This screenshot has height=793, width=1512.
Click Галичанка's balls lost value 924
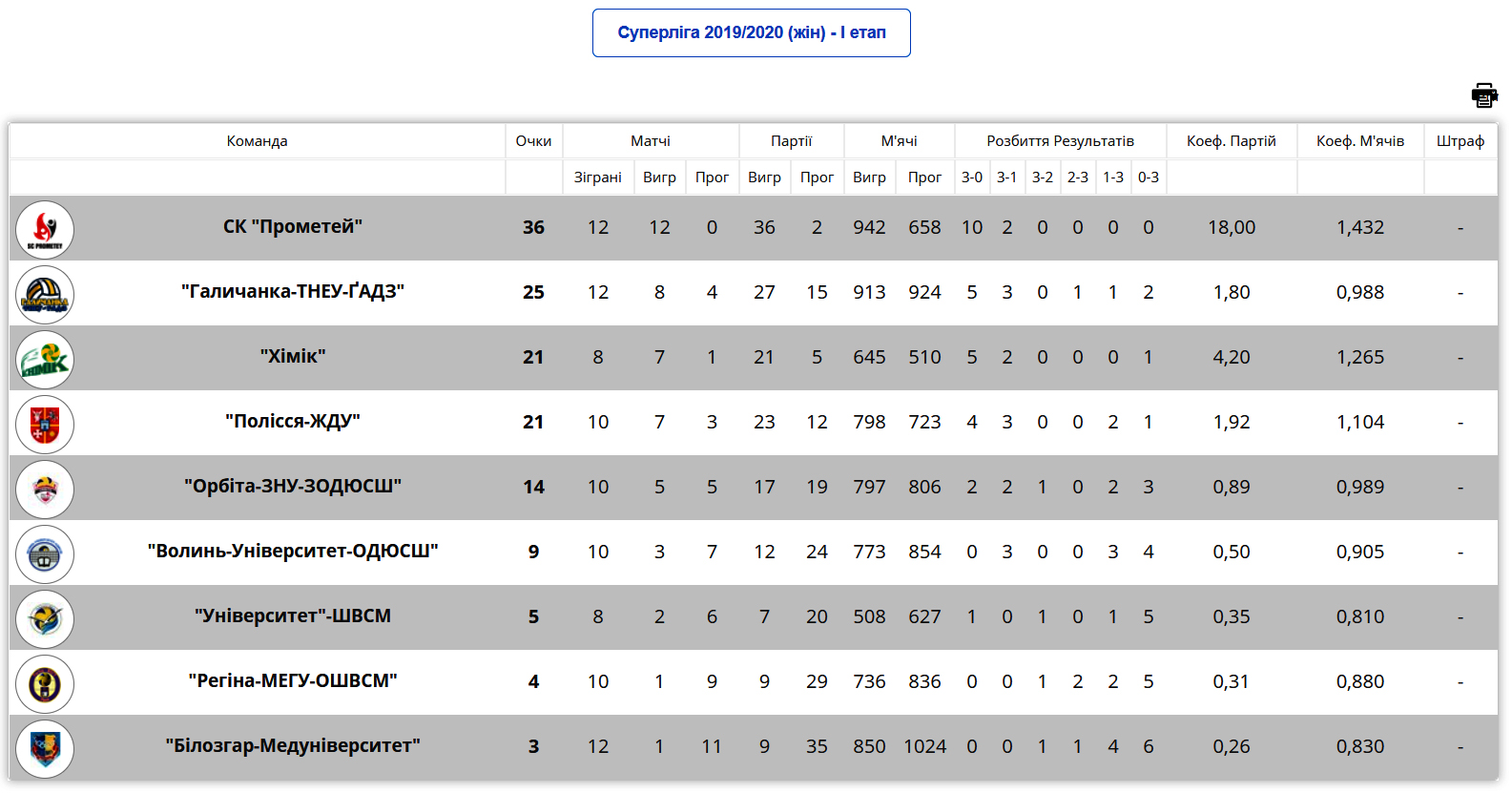pyautogui.click(x=924, y=293)
